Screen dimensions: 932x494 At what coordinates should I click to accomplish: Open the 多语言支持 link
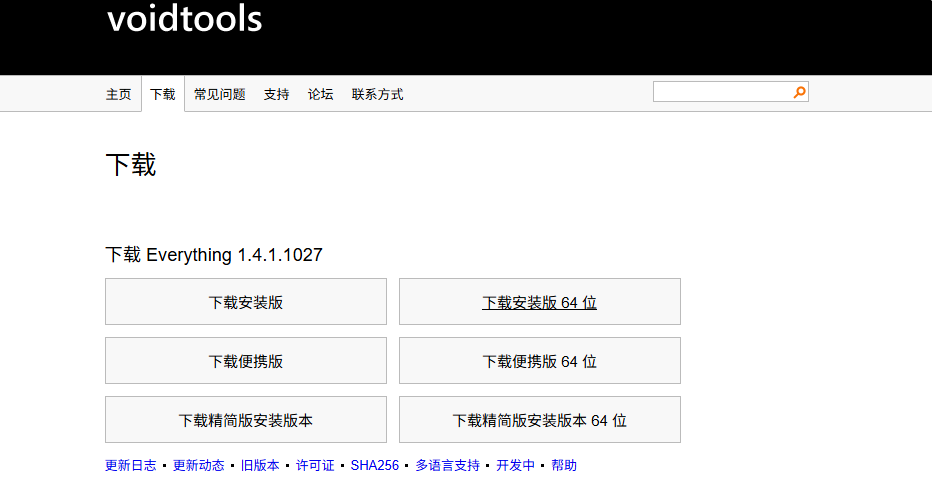pos(448,465)
